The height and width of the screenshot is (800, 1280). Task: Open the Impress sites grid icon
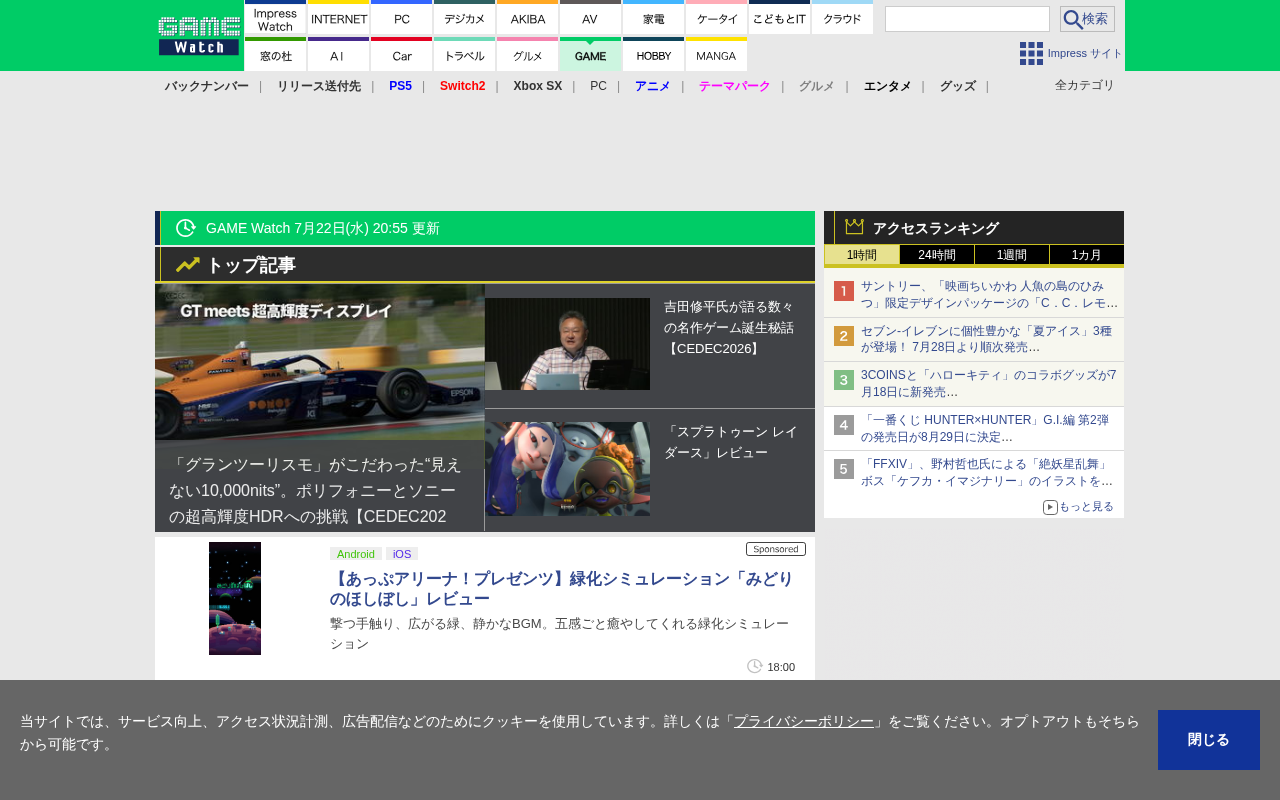click(x=1031, y=54)
